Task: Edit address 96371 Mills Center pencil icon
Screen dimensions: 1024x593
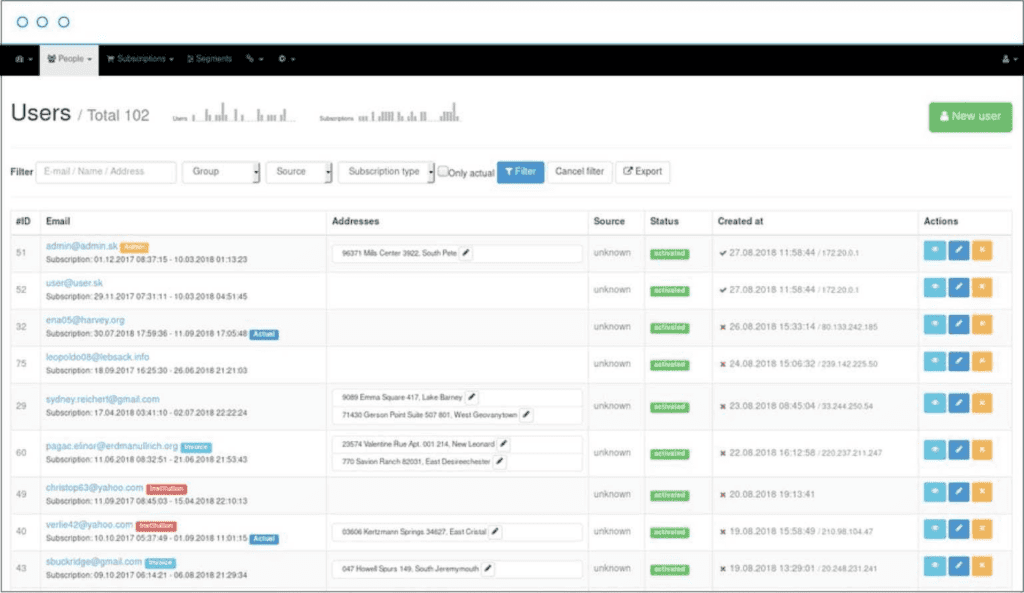Action: 466,253
